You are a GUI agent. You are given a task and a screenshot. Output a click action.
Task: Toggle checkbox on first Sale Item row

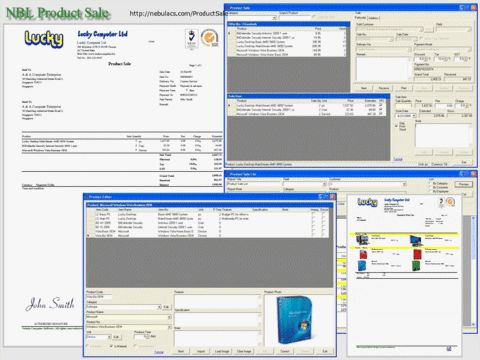[x=381, y=105]
